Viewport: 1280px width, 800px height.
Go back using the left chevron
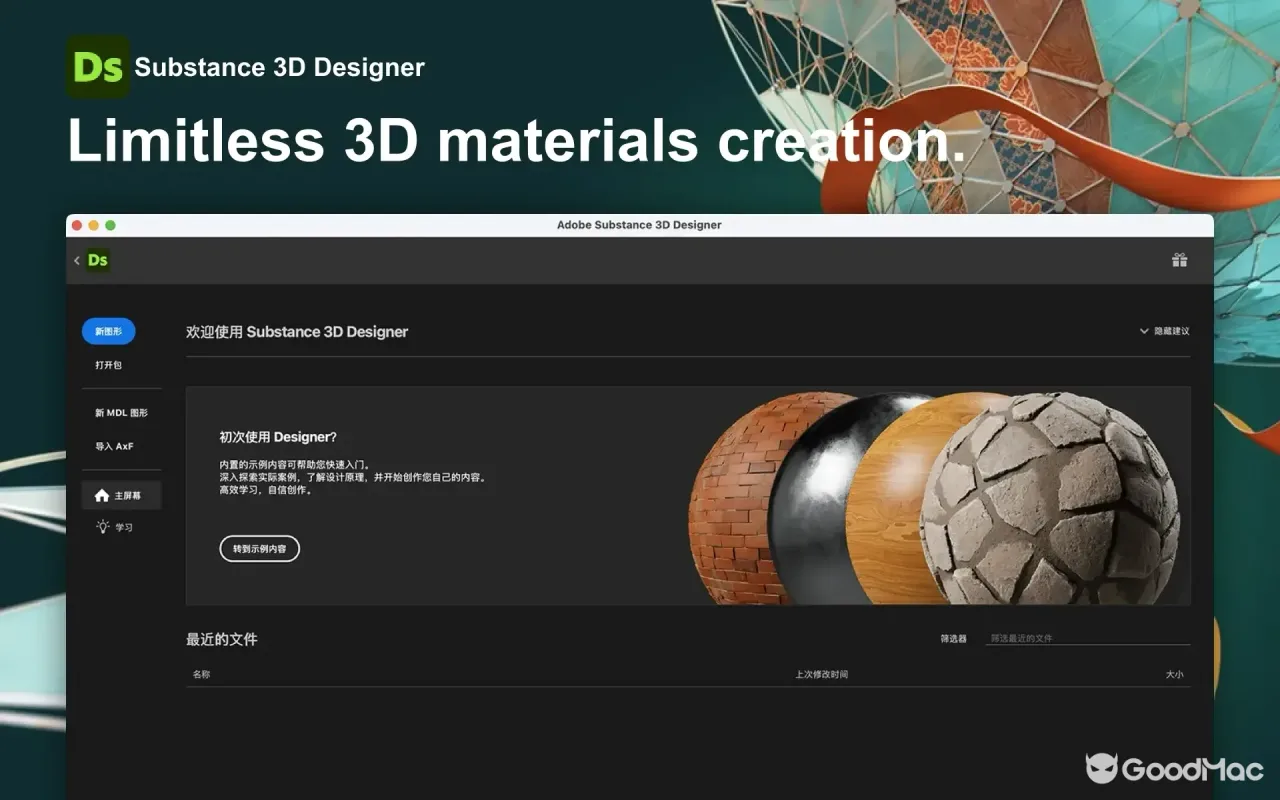[x=77, y=260]
